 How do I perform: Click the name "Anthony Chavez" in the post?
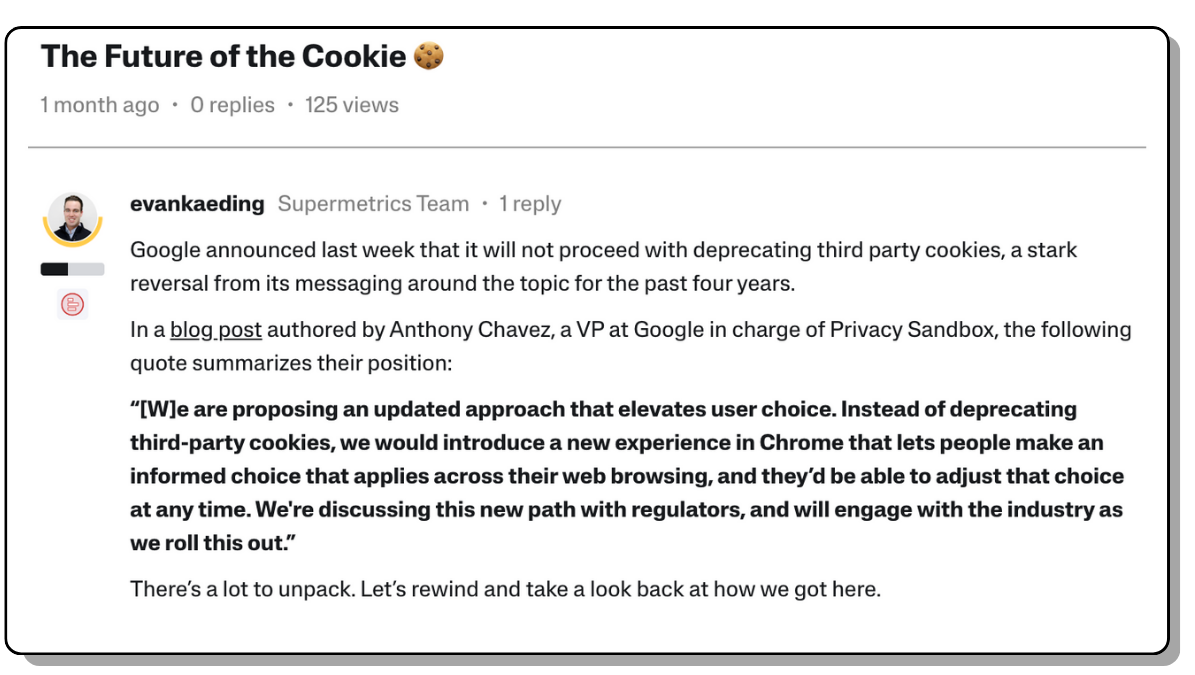coord(468,330)
